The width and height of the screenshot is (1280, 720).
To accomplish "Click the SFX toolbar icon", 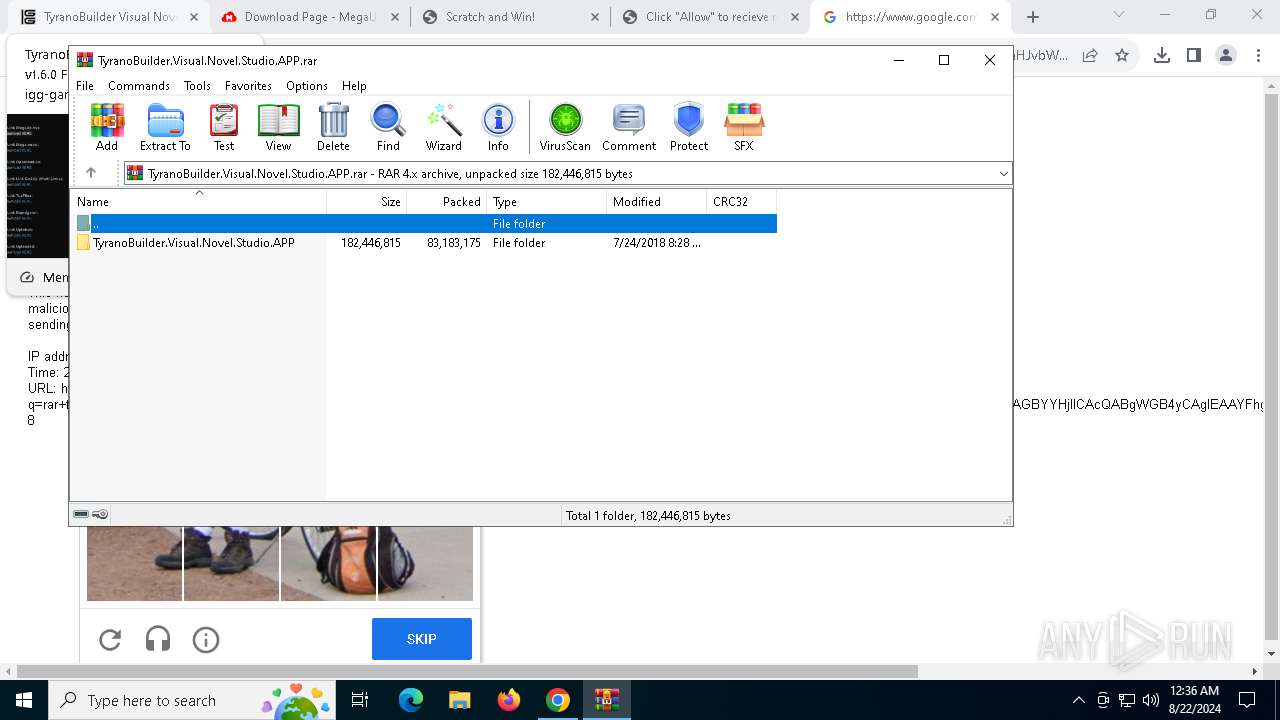I will point(744,127).
